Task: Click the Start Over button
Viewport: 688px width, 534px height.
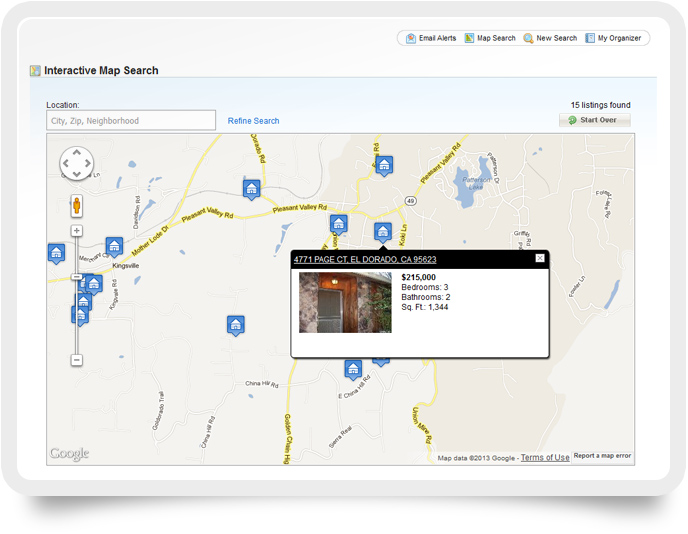Action: point(595,120)
